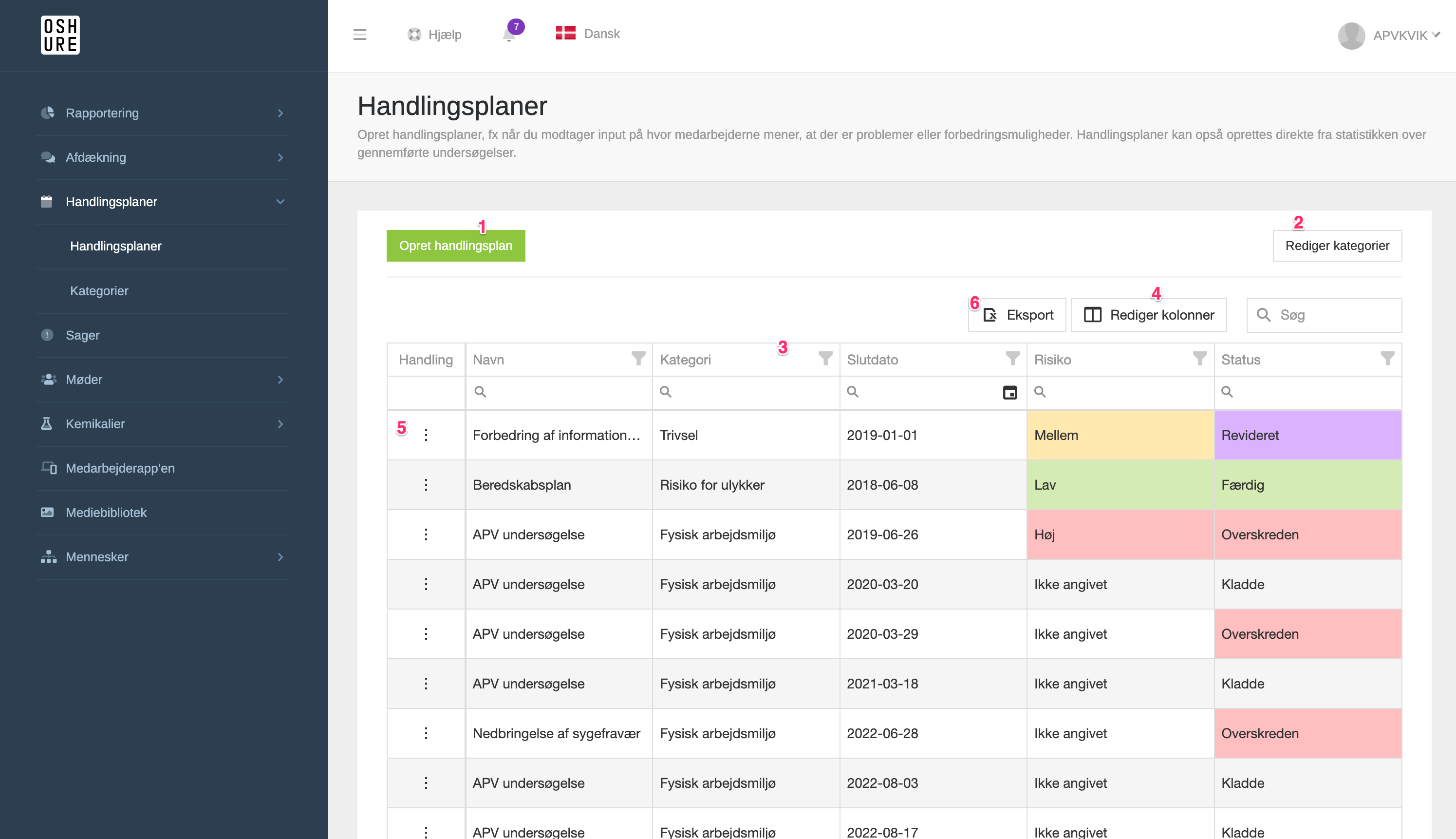This screenshot has width=1456, height=839.
Task: Click the Risiko column filter funnel
Action: 1199,359
